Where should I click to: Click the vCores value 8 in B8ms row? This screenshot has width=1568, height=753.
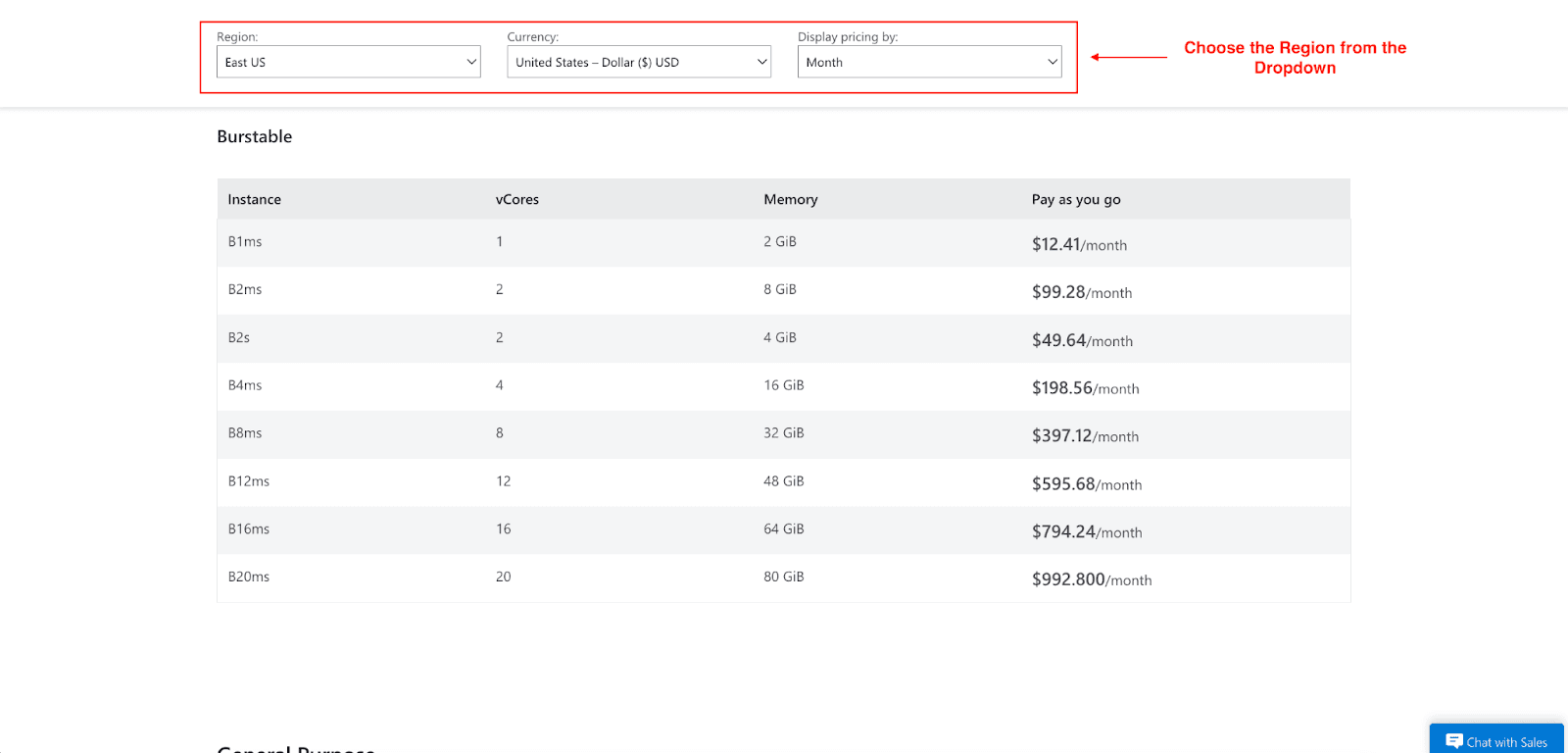coord(500,432)
